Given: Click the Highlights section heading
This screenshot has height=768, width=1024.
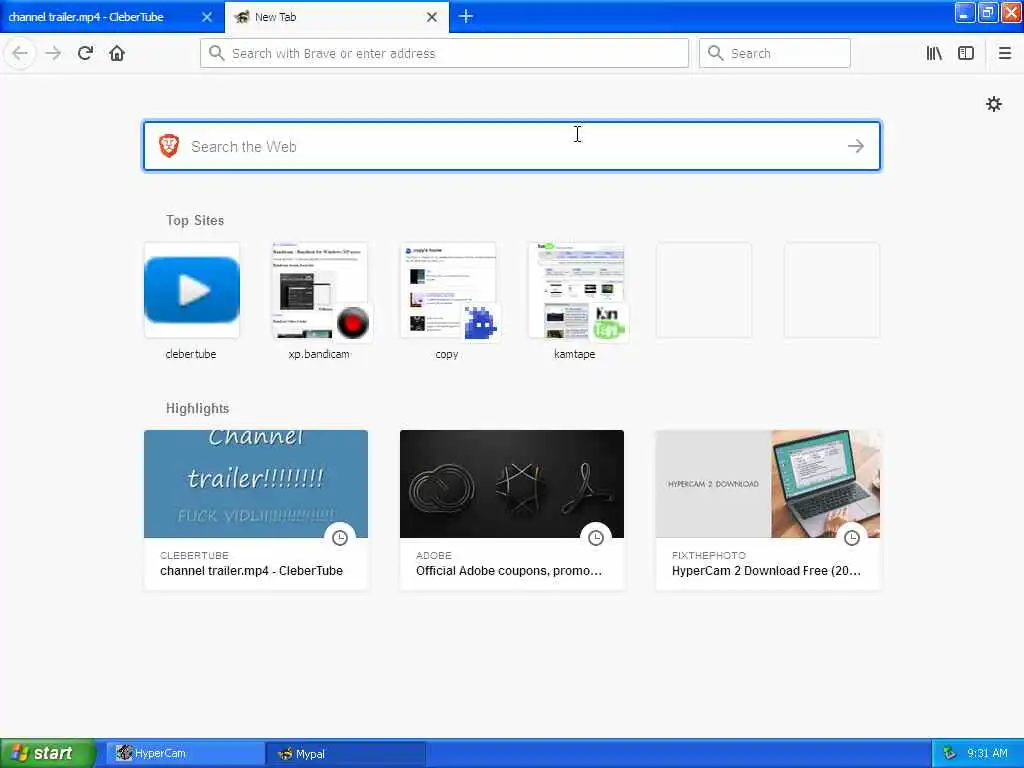Looking at the screenshot, I should [197, 408].
